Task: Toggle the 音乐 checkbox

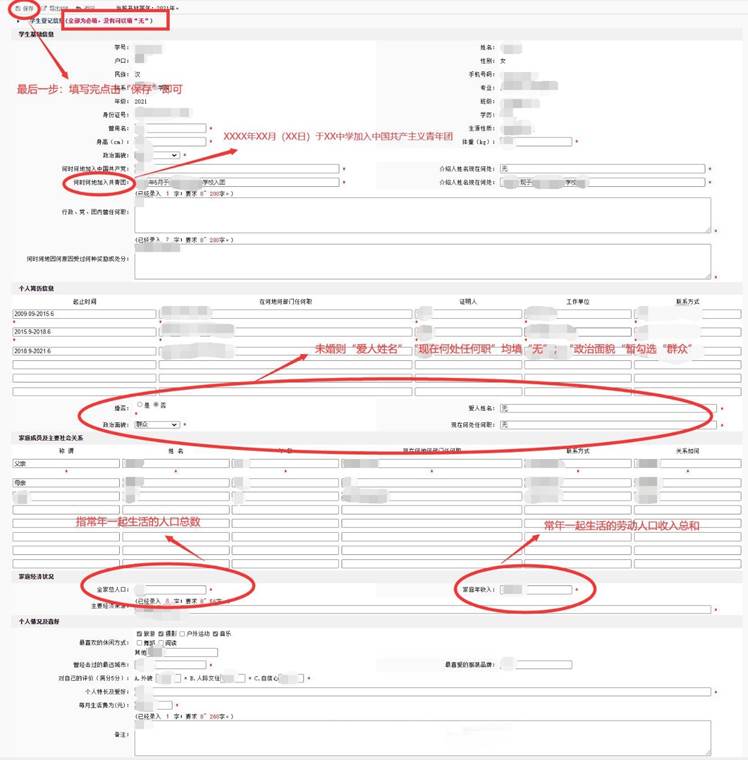Action: pyautogui.click(x=216, y=634)
